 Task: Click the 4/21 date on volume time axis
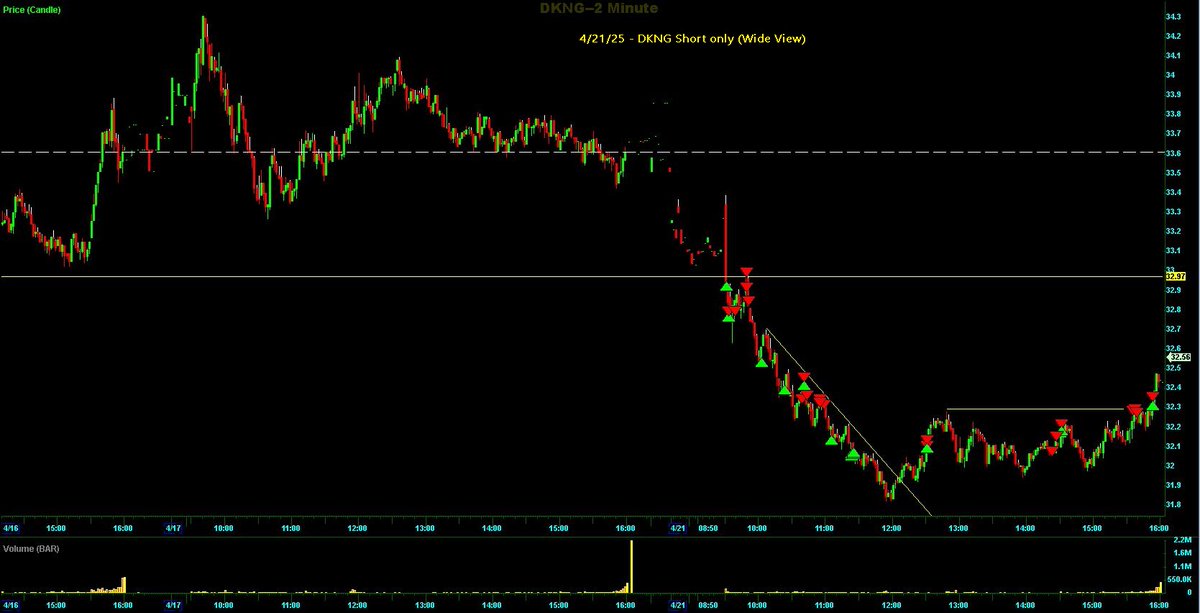click(677, 605)
